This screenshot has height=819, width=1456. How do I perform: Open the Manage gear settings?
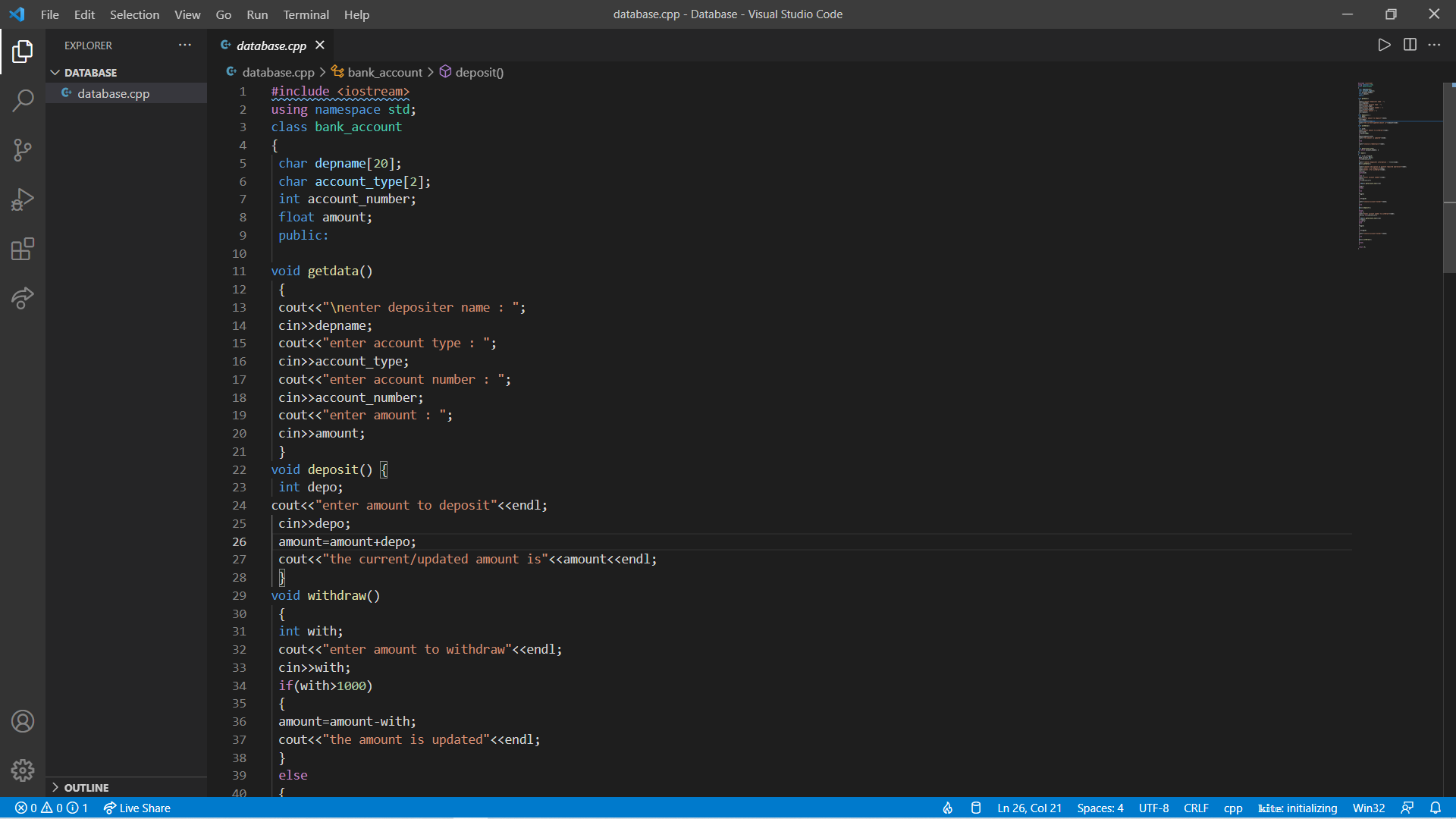[x=23, y=770]
